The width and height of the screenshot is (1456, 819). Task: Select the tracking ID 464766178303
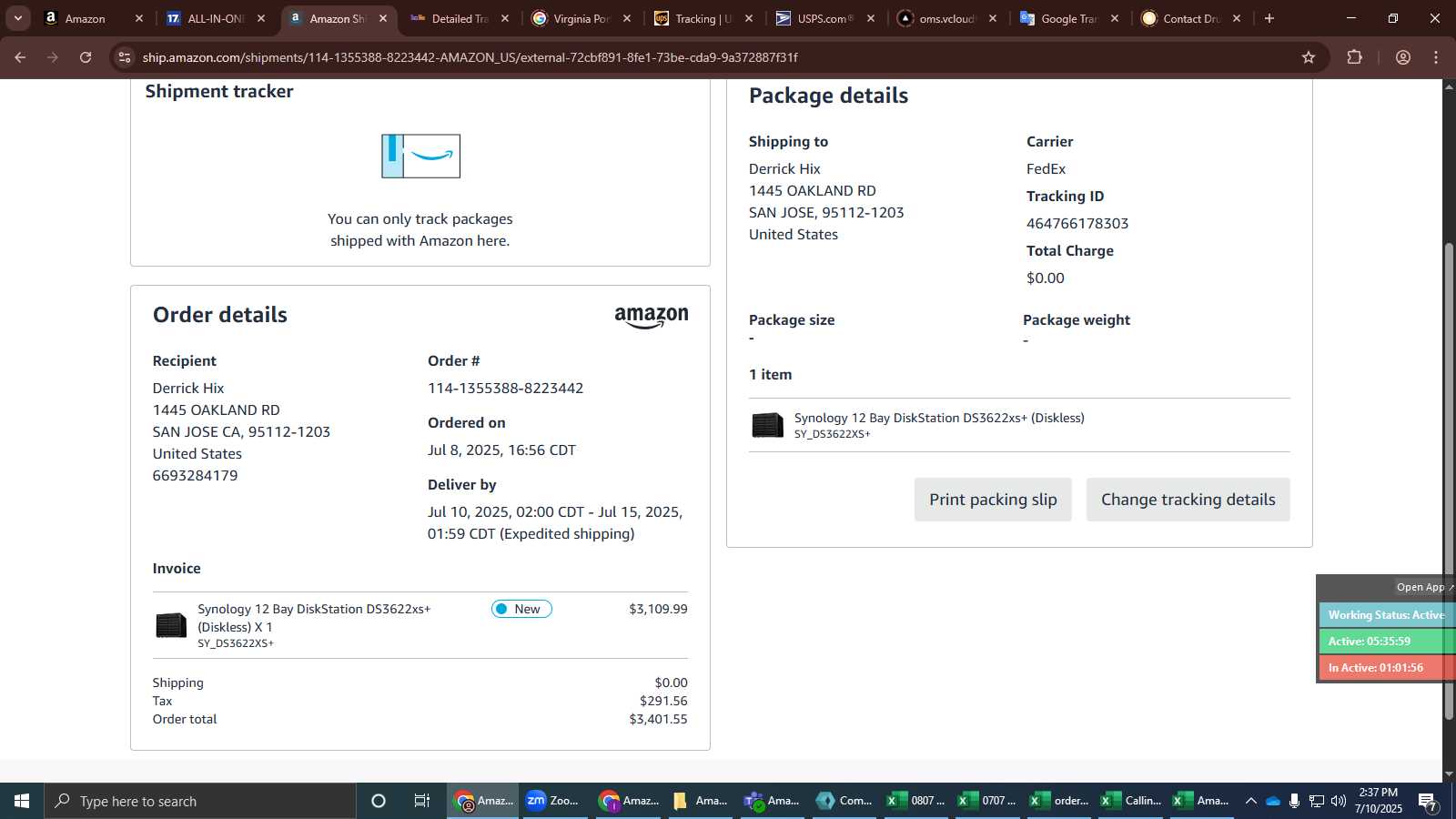(1077, 224)
